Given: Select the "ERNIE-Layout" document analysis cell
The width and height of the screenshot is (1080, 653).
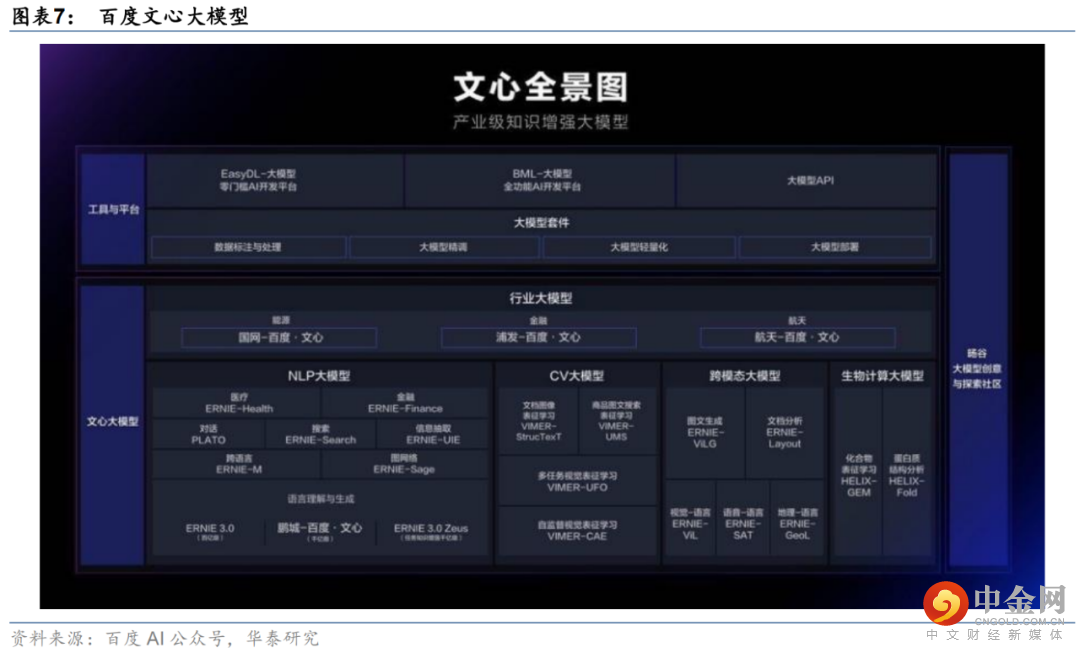Looking at the screenshot, I should coord(785,433).
